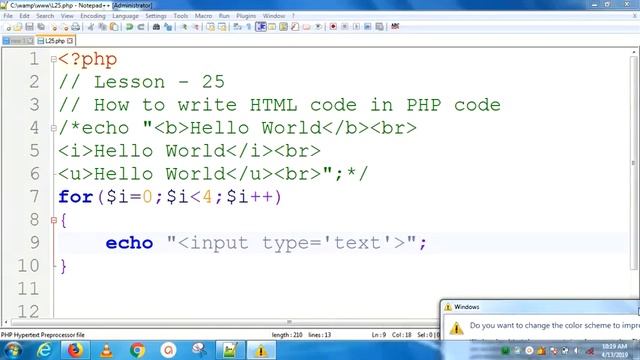Click 'PHP Hypertext Preprocessor file' in status bar

point(42,335)
